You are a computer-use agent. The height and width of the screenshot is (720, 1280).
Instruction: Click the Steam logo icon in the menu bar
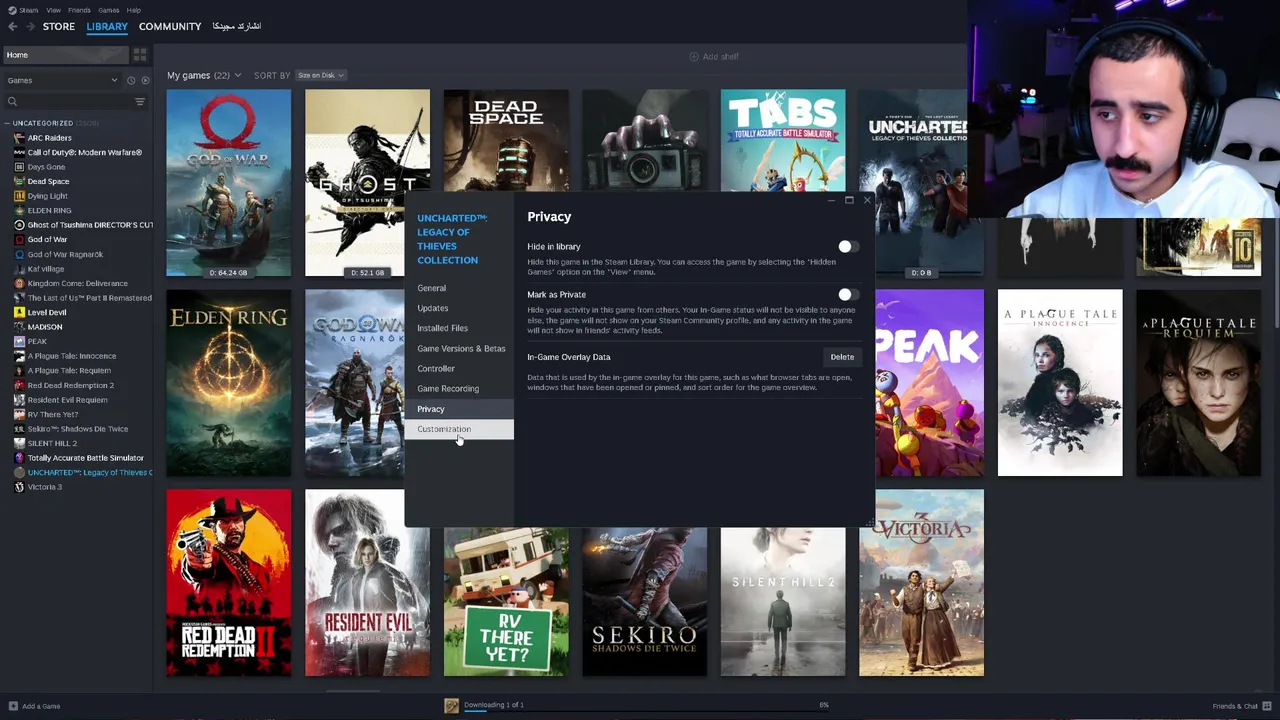[11, 10]
